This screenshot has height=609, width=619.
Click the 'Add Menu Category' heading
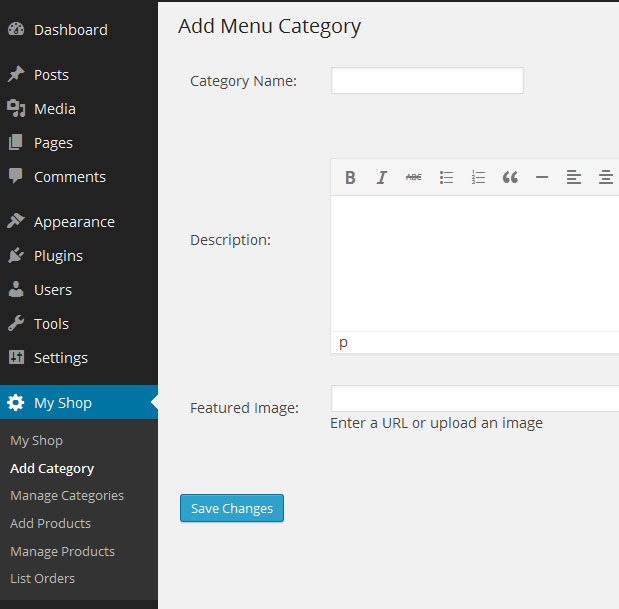(269, 27)
